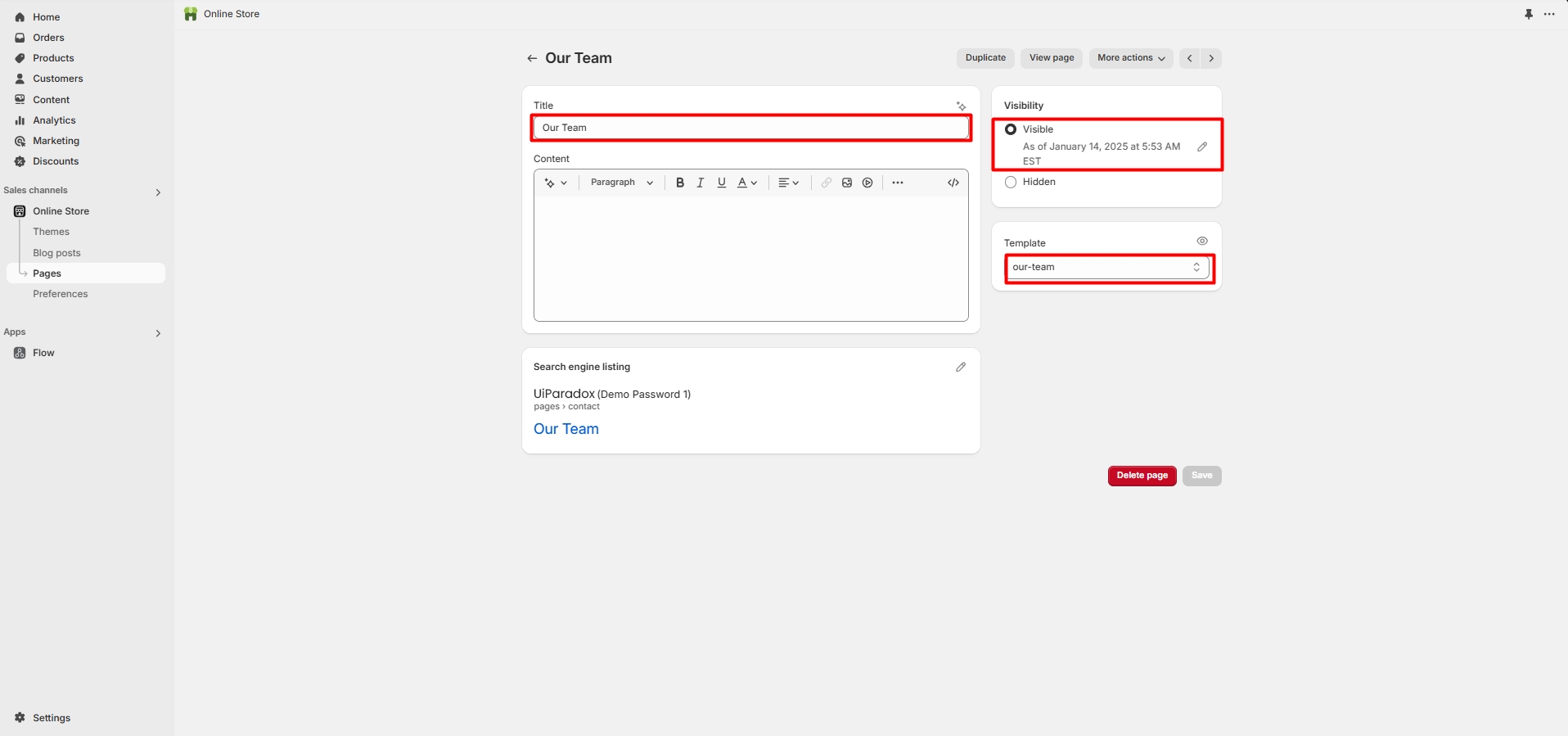Go back using the arrow beside Our Team
This screenshot has width=1568, height=736.
pyautogui.click(x=532, y=58)
